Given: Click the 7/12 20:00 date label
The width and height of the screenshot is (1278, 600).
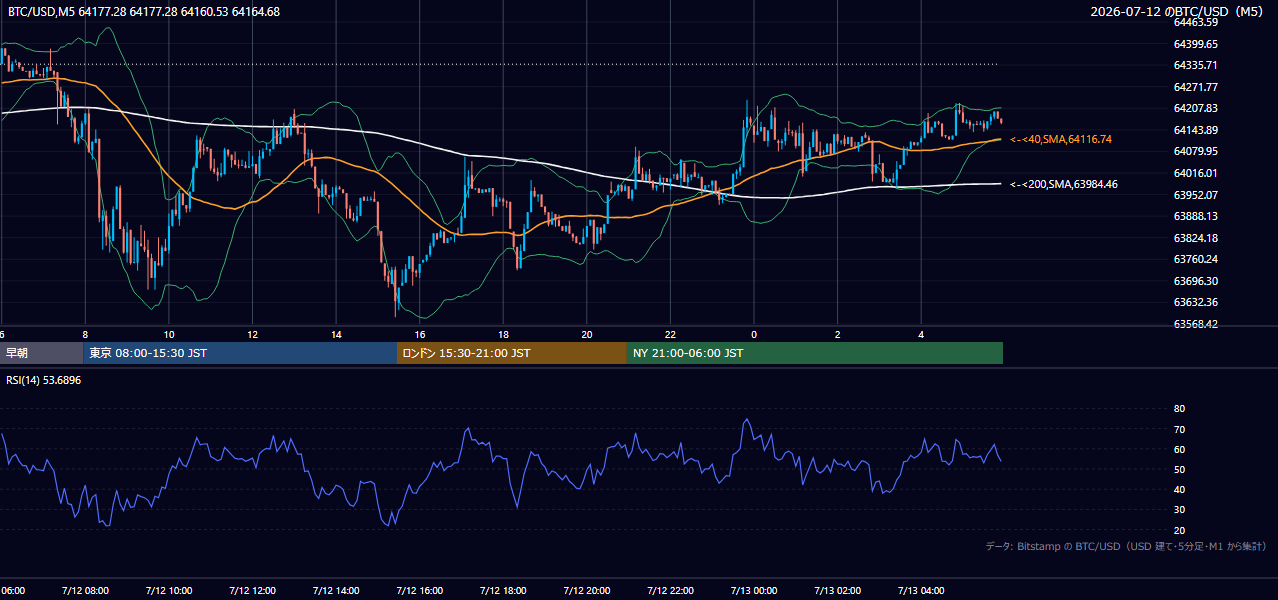Looking at the screenshot, I should point(586,590).
